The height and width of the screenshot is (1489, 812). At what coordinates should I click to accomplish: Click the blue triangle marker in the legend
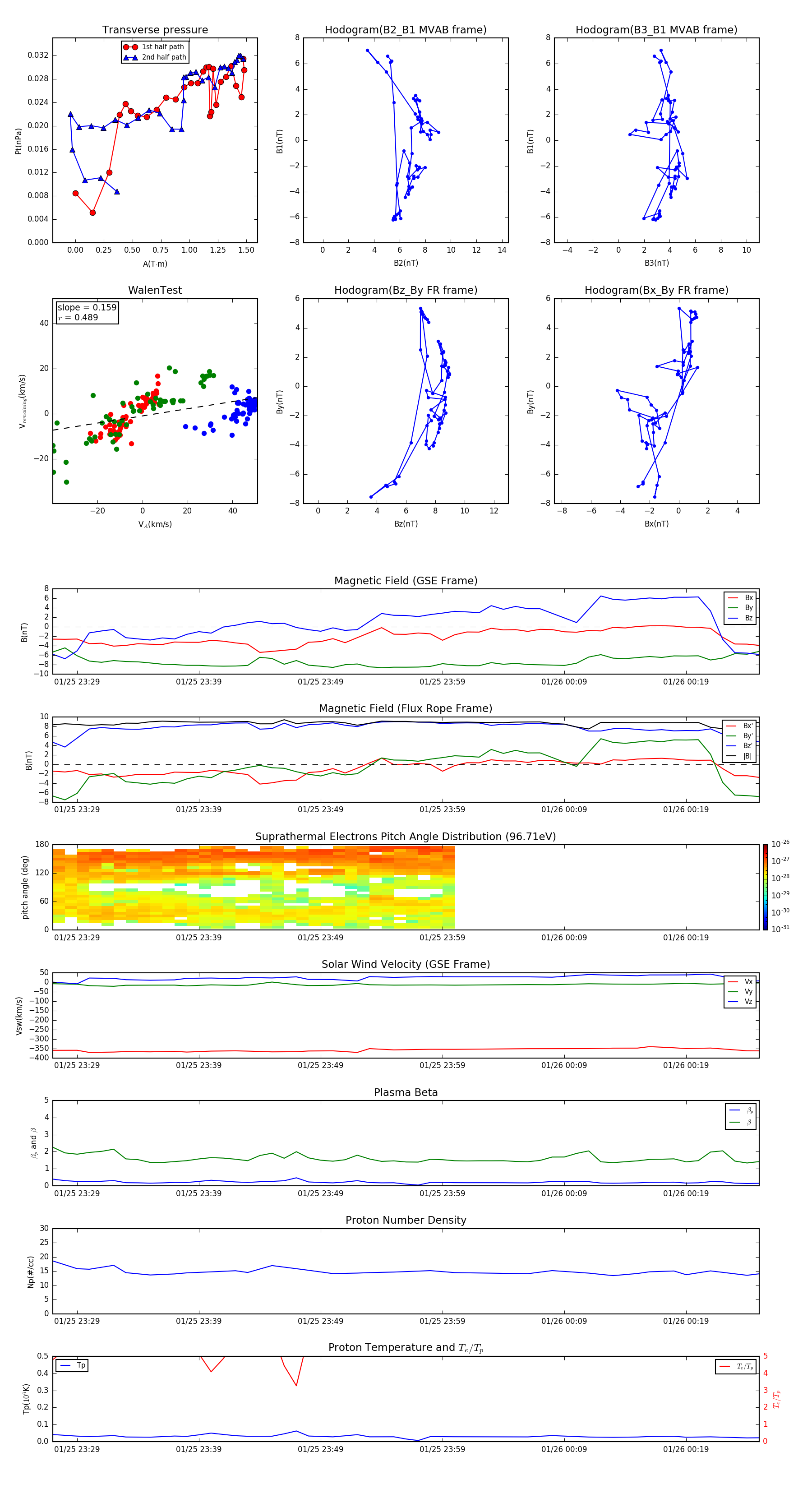point(131,57)
